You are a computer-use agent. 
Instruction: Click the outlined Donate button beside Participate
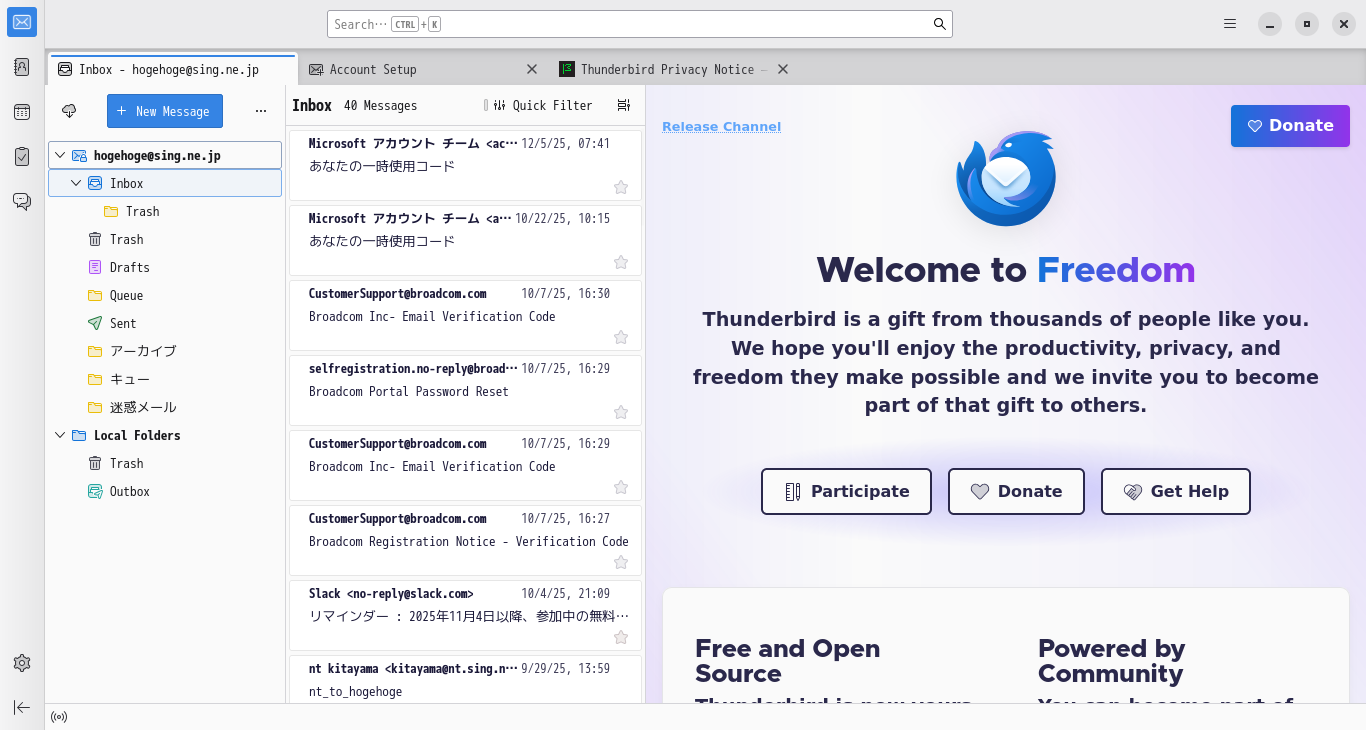click(x=1016, y=491)
